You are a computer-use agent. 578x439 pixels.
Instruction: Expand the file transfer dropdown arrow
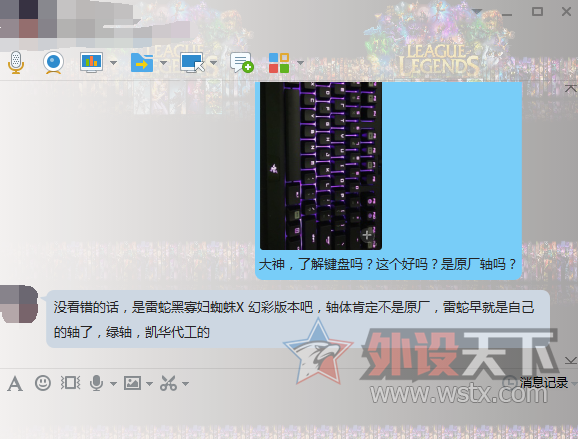point(163,63)
